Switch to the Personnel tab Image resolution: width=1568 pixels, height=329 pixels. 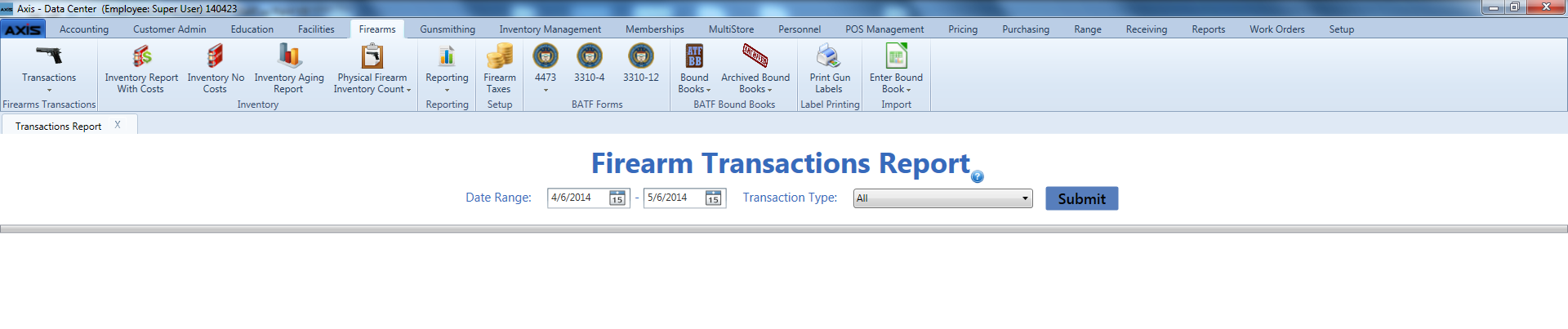pyautogui.click(x=800, y=29)
